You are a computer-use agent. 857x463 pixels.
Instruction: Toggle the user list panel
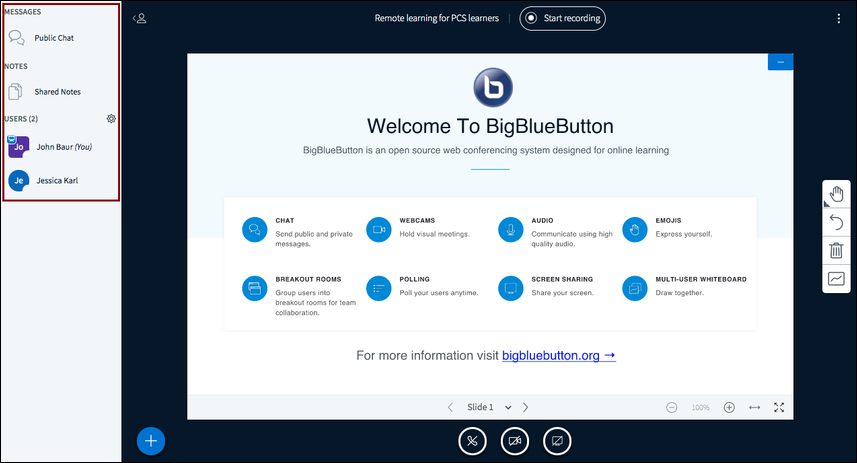pos(140,19)
